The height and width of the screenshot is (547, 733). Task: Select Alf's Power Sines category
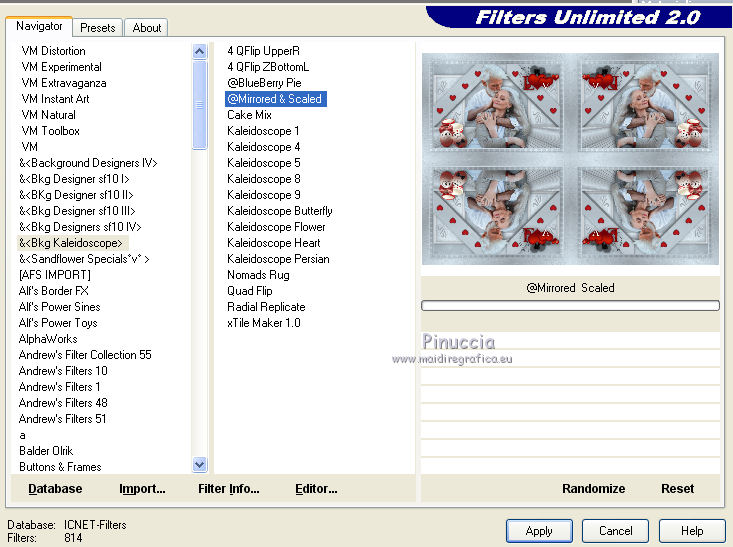59,307
